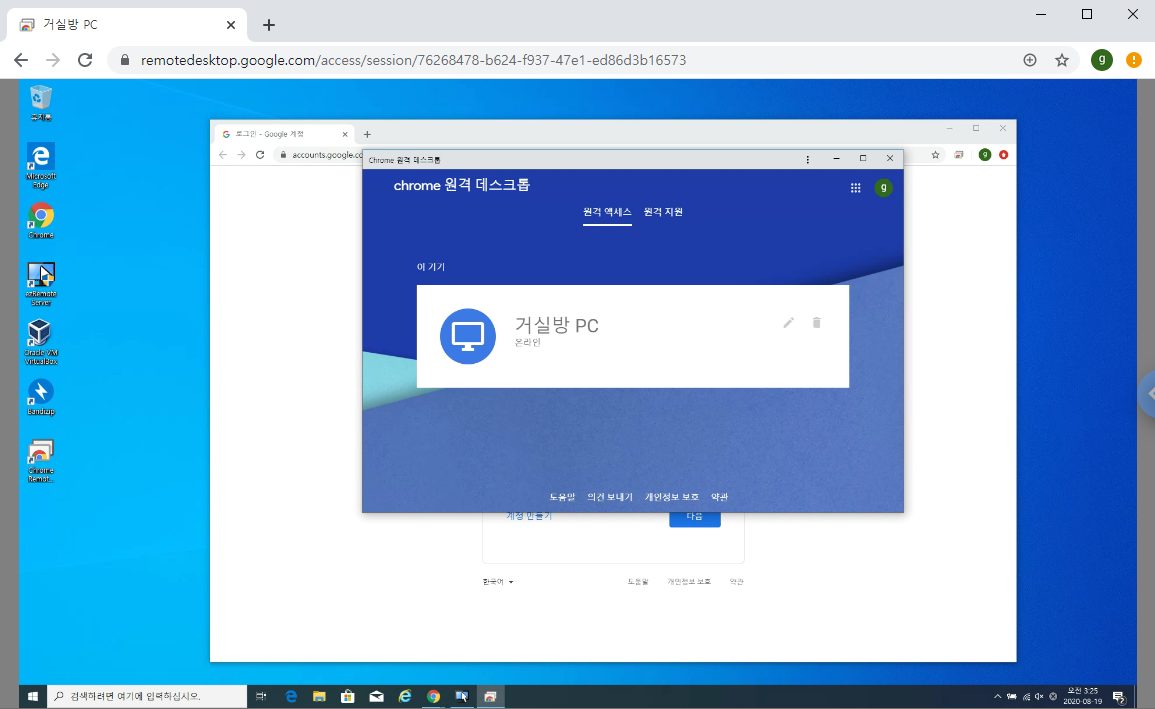Open the Bandizip desktop shortcut
This screenshot has height=709, width=1155.
point(41,397)
